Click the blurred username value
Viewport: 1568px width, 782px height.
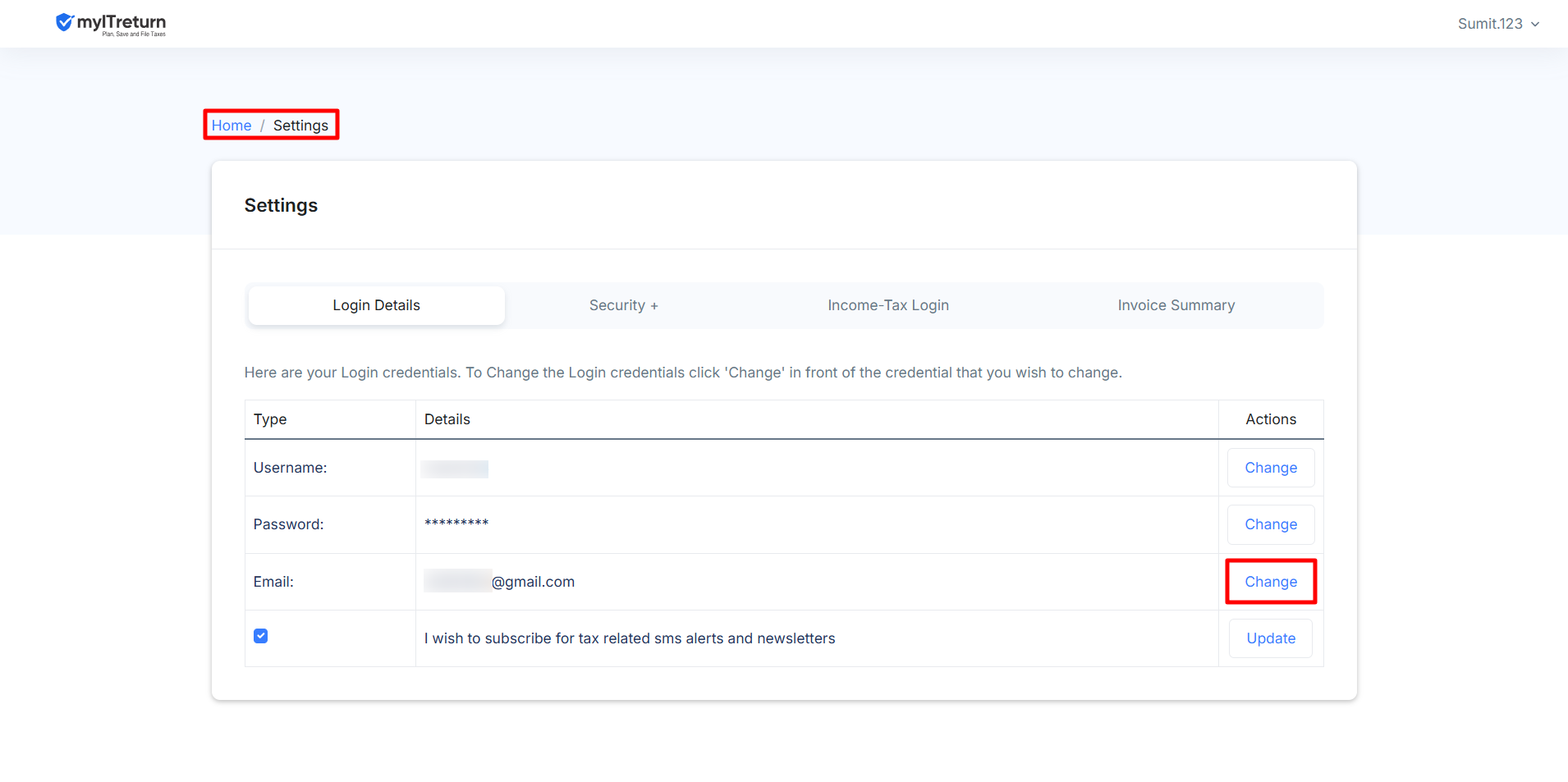pyautogui.click(x=455, y=469)
